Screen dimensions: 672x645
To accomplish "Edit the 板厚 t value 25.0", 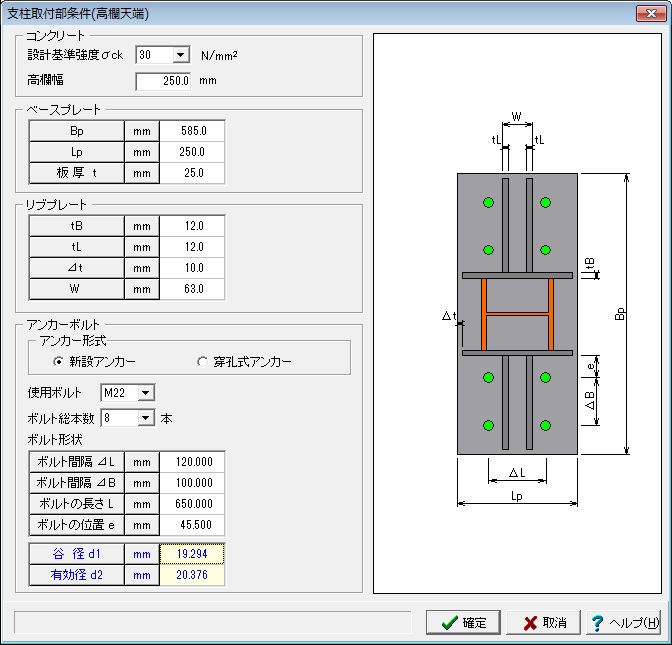I will click(x=192, y=173).
